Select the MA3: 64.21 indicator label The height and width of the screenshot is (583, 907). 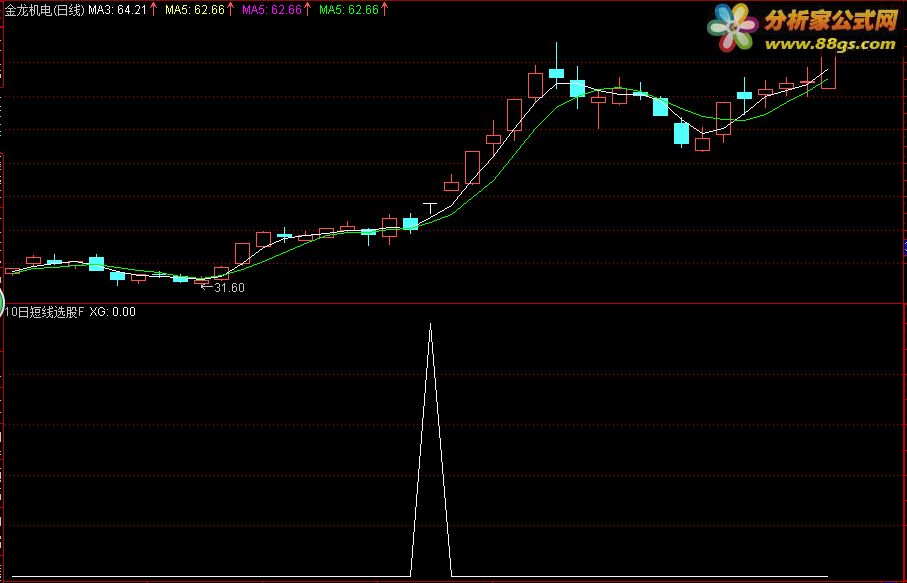(x=117, y=10)
